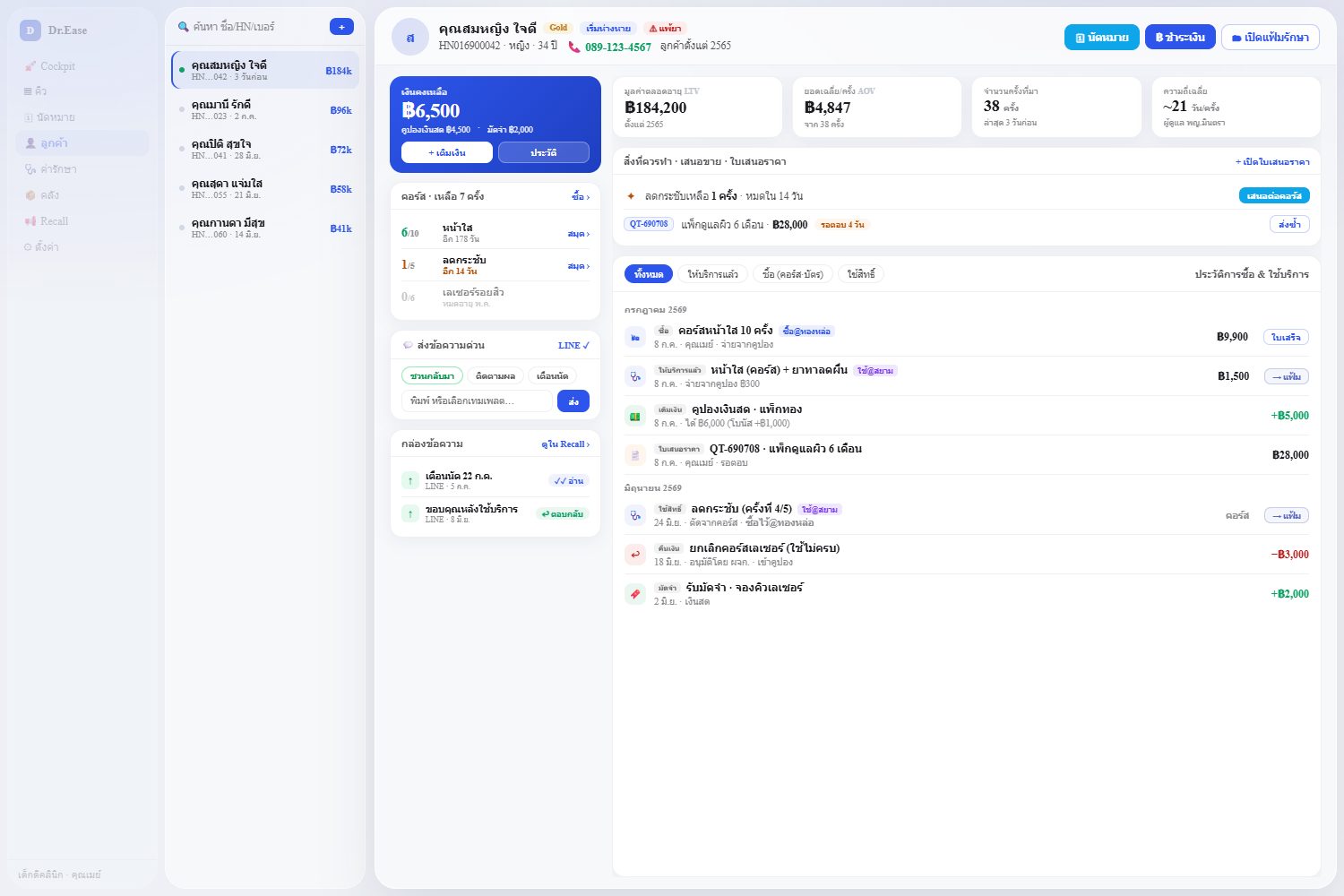Open นัดหมาย in the left sidebar

(82, 117)
